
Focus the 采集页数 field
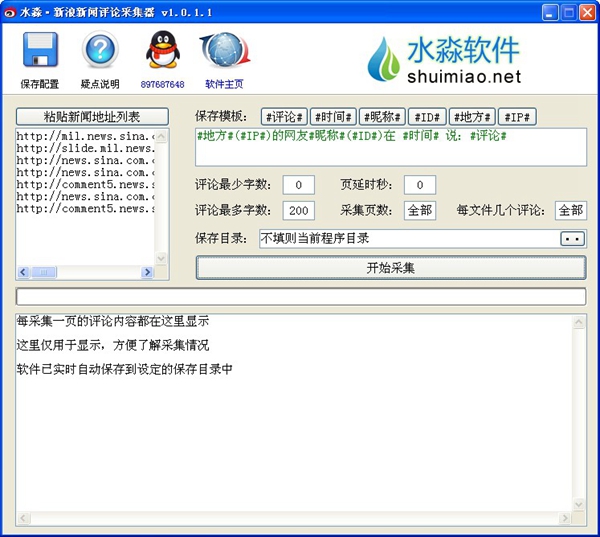pyautogui.click(x=420, y=211)
